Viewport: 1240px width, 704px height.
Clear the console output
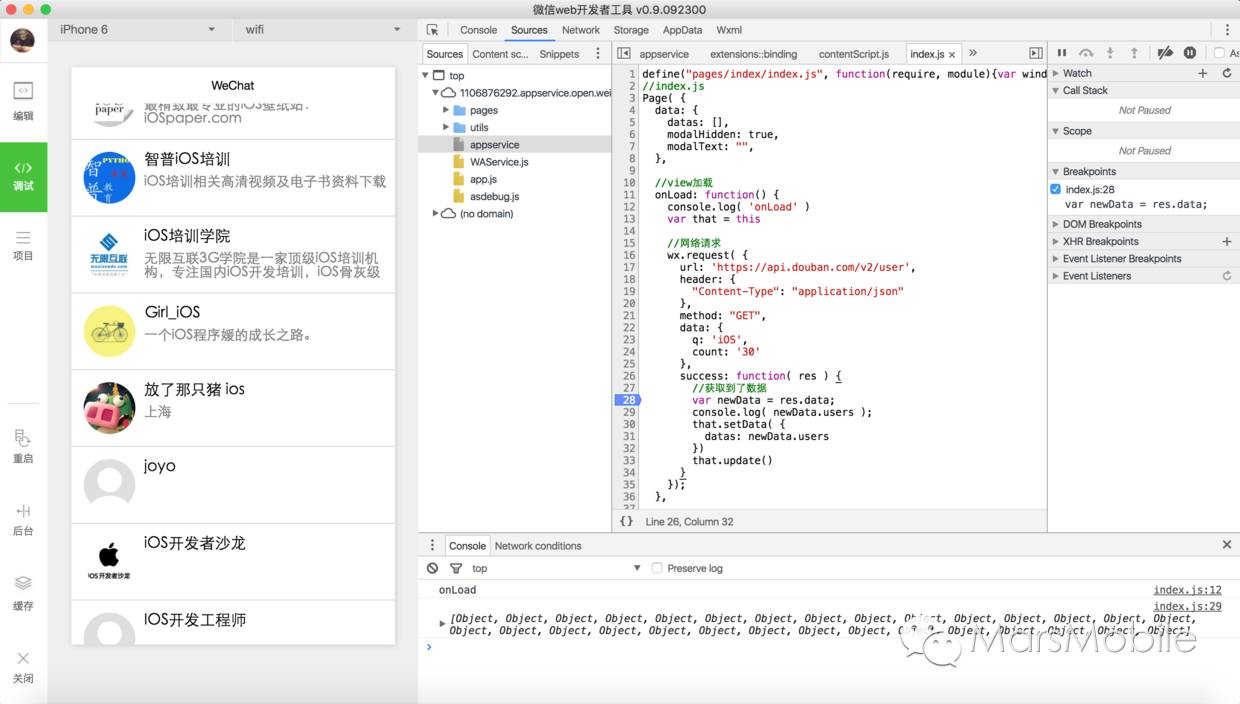[x=432, y=568]
